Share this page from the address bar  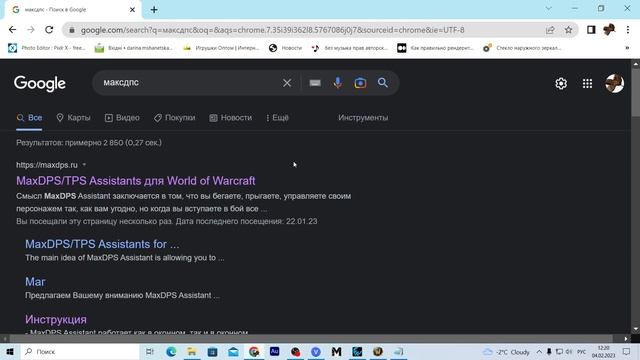click(550, 30)
